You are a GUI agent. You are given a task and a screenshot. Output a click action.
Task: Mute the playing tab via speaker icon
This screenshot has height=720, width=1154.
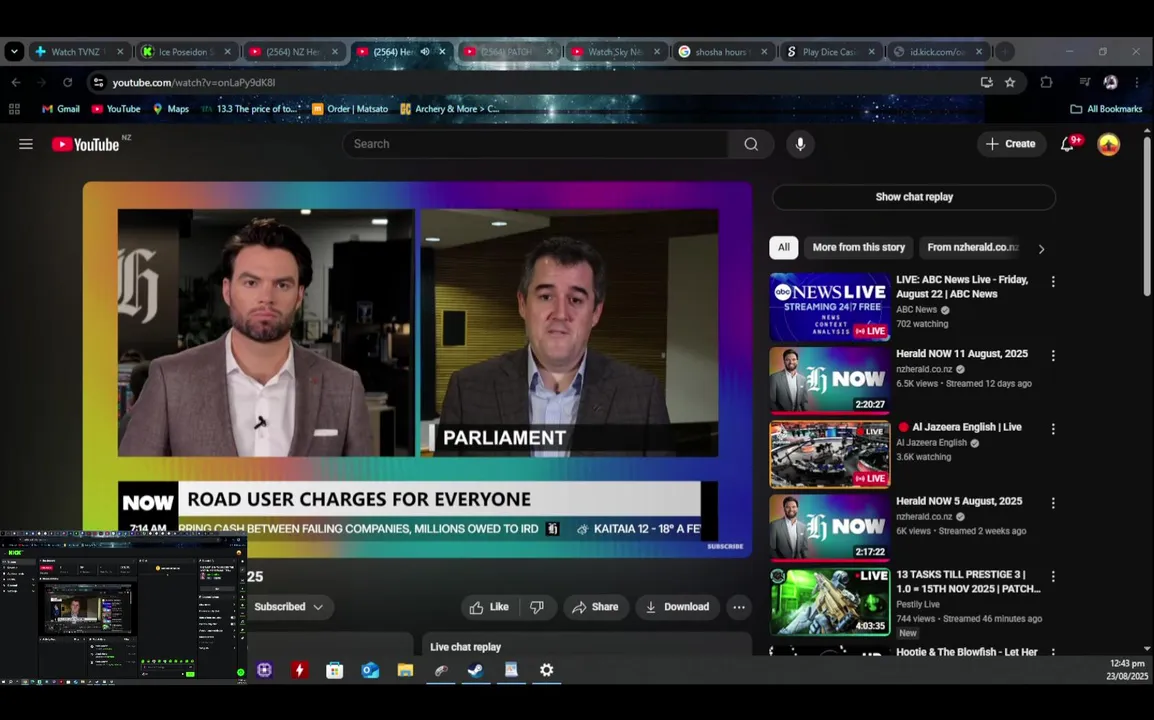[425, 52]
